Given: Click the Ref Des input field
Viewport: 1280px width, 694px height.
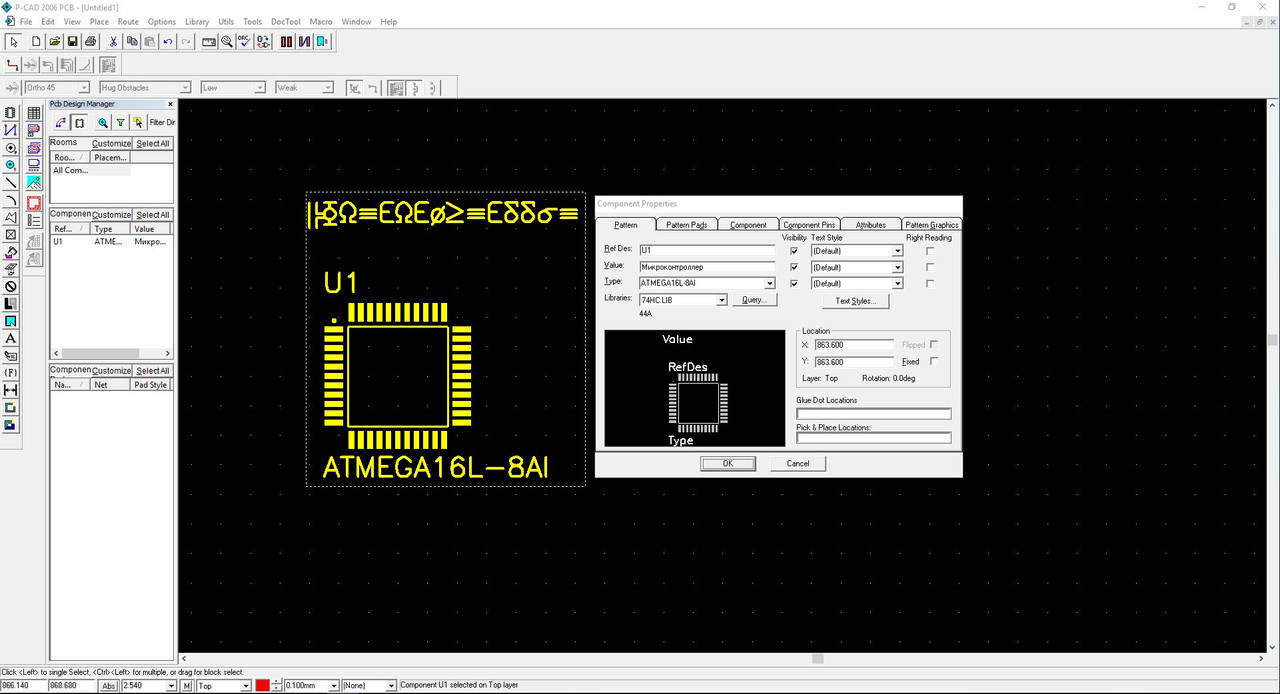Looking at the screenshot, I should pos(707,251).
